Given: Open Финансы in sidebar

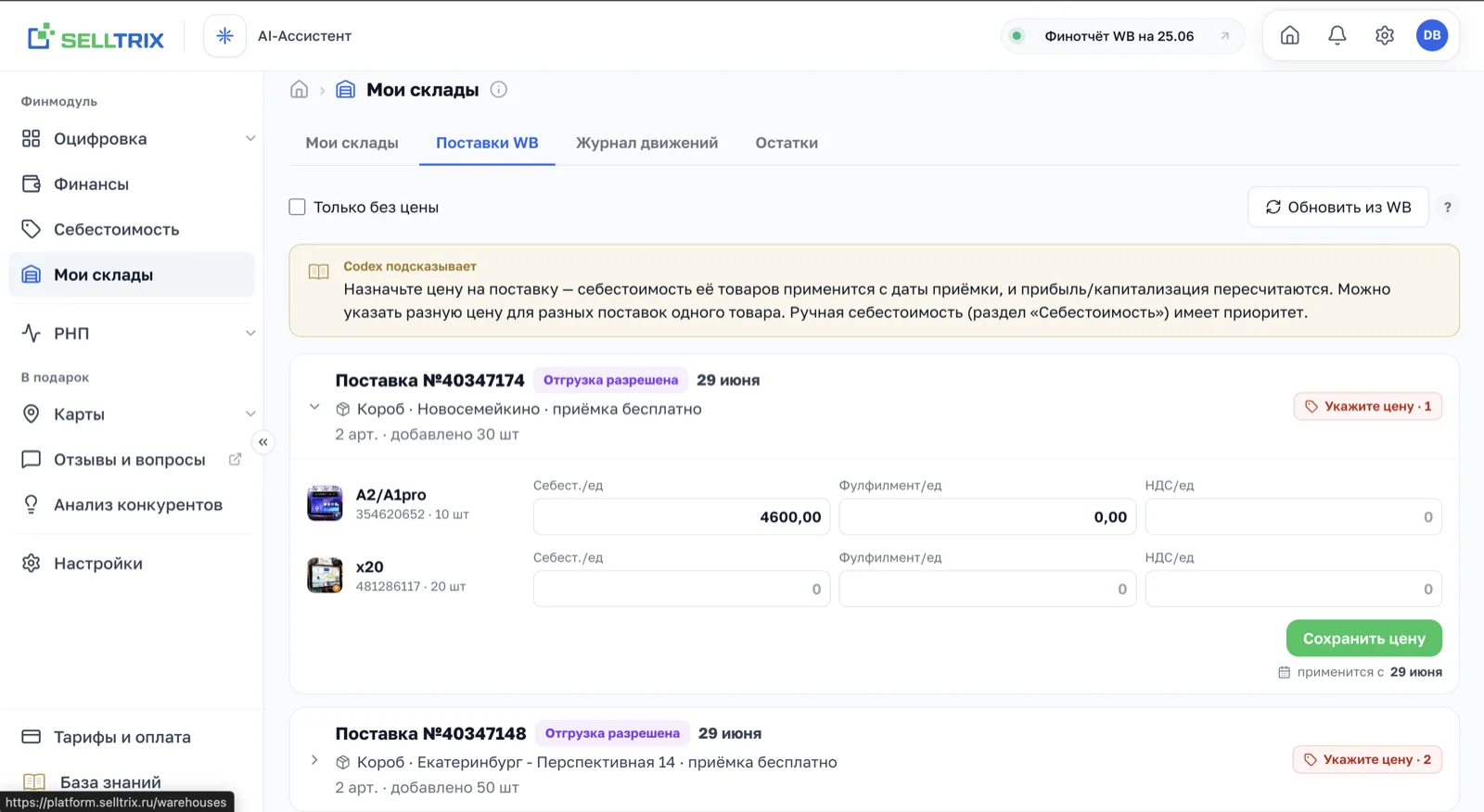Looking at the screenshot, I should pos(132,184).
